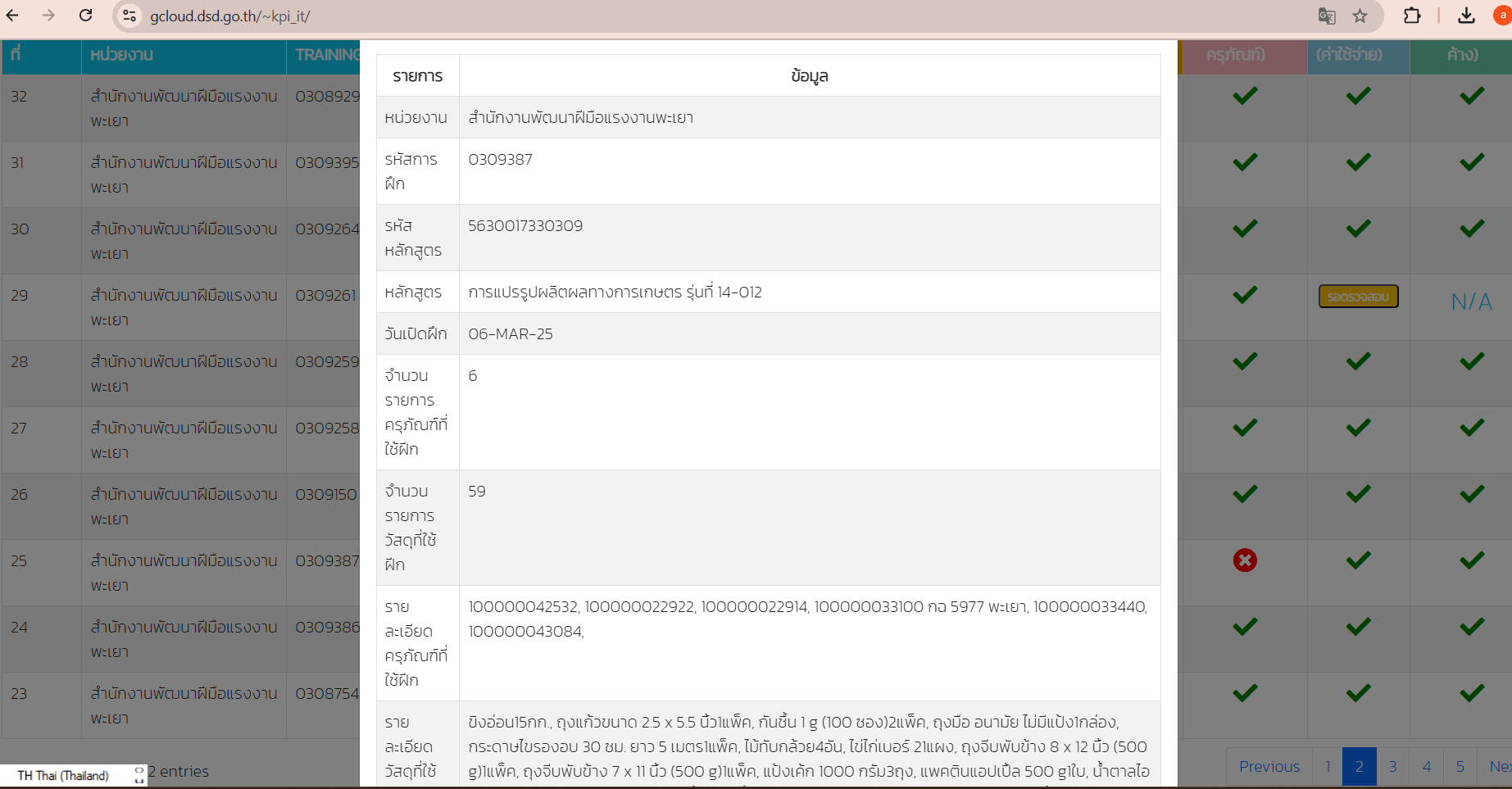Click equipment column checkmark in row 29
Image resolution: width=1512 pixels, height=789 pixels.
[1245, 295]
